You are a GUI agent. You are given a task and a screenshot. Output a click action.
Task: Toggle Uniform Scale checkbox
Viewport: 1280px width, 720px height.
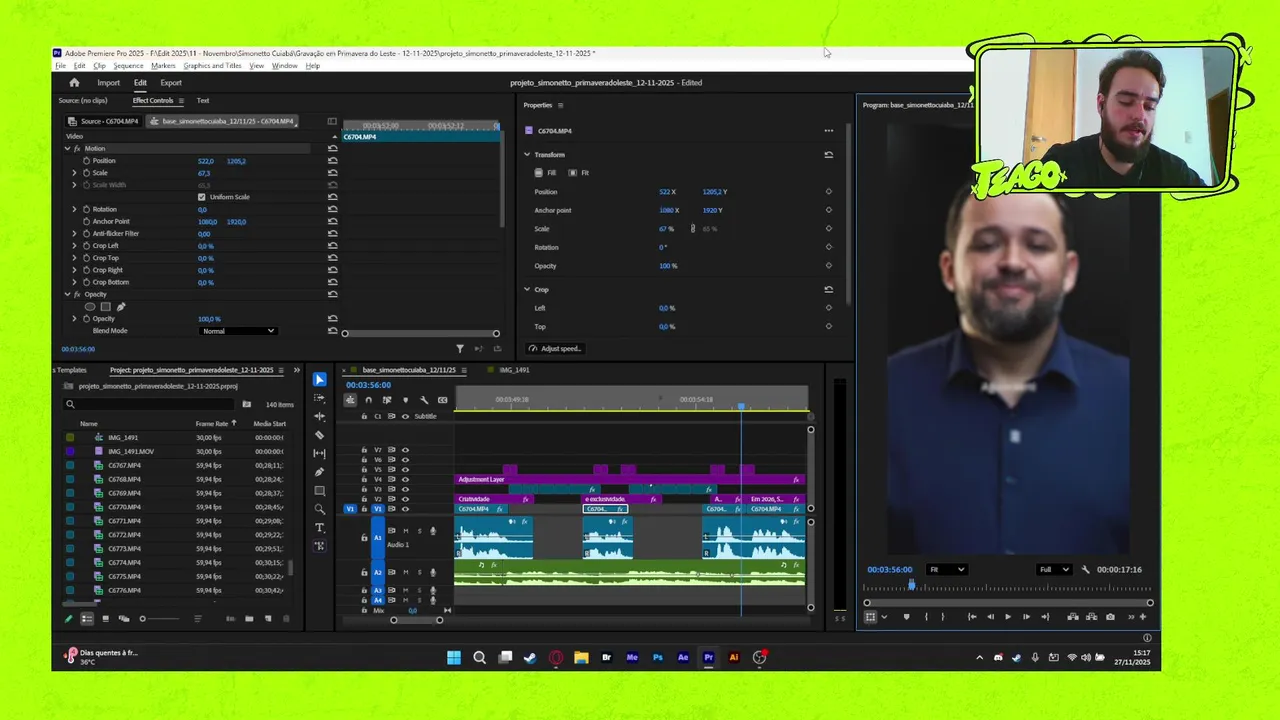coord(201,197)
